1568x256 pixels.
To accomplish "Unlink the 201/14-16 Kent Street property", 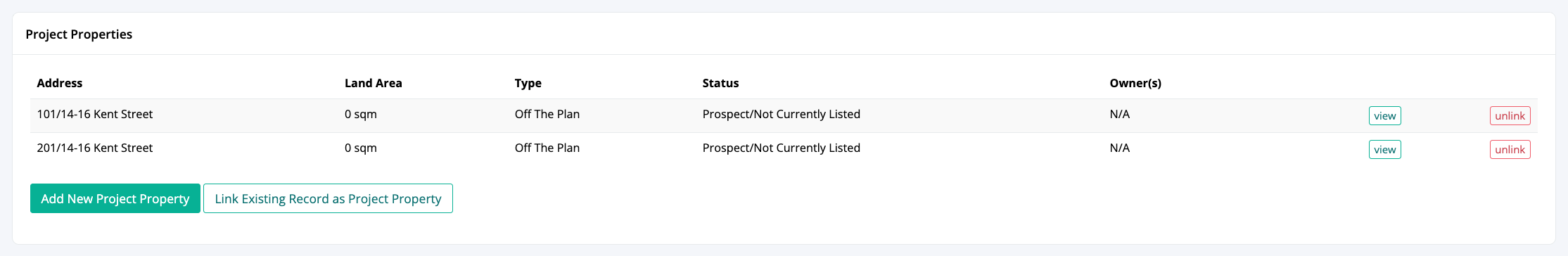I will click(x=1510, y=149).
